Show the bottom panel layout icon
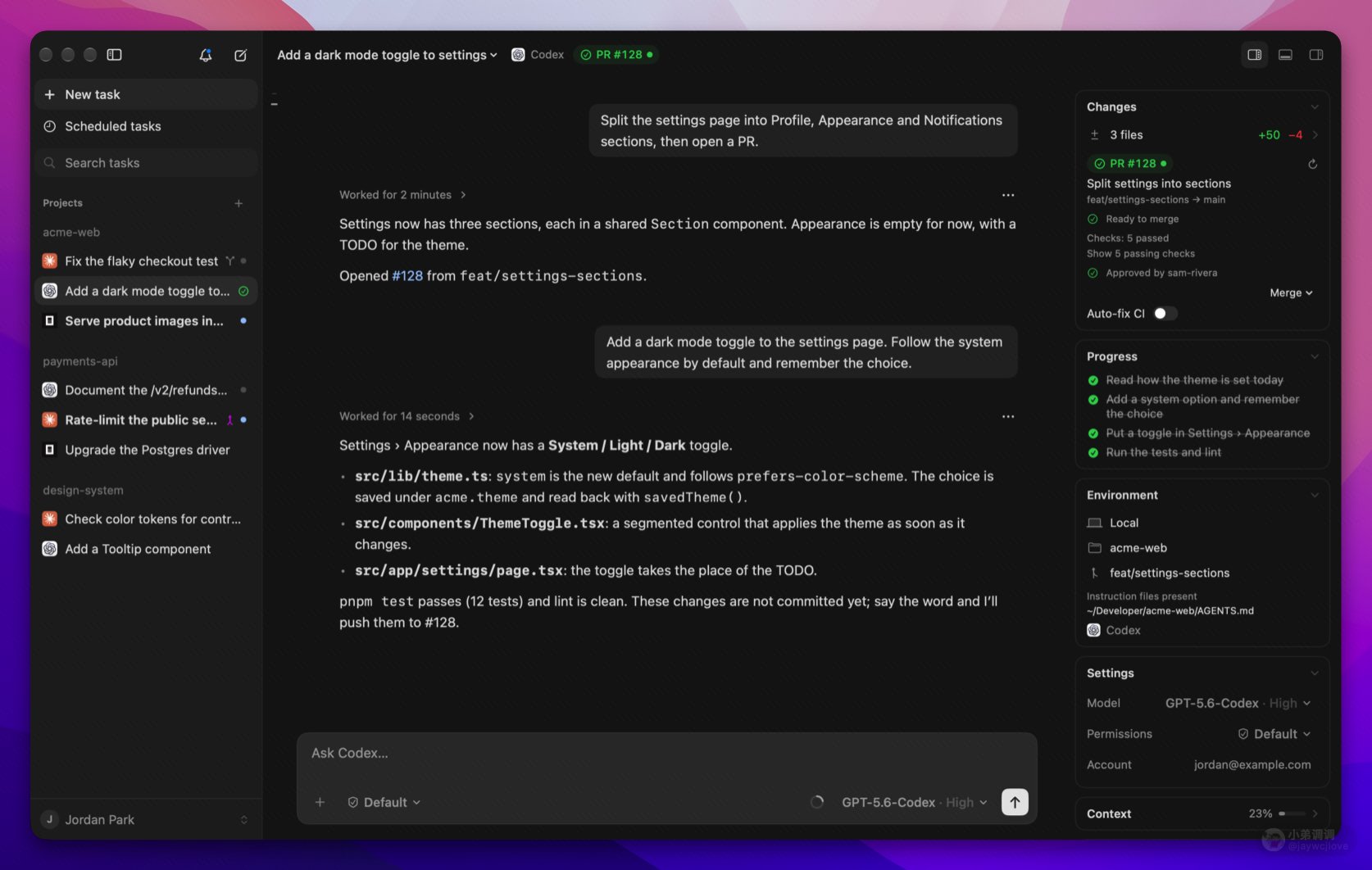Image resolution: width=1372 pixels, height=870 pixels. click(x=1285, y=55)
